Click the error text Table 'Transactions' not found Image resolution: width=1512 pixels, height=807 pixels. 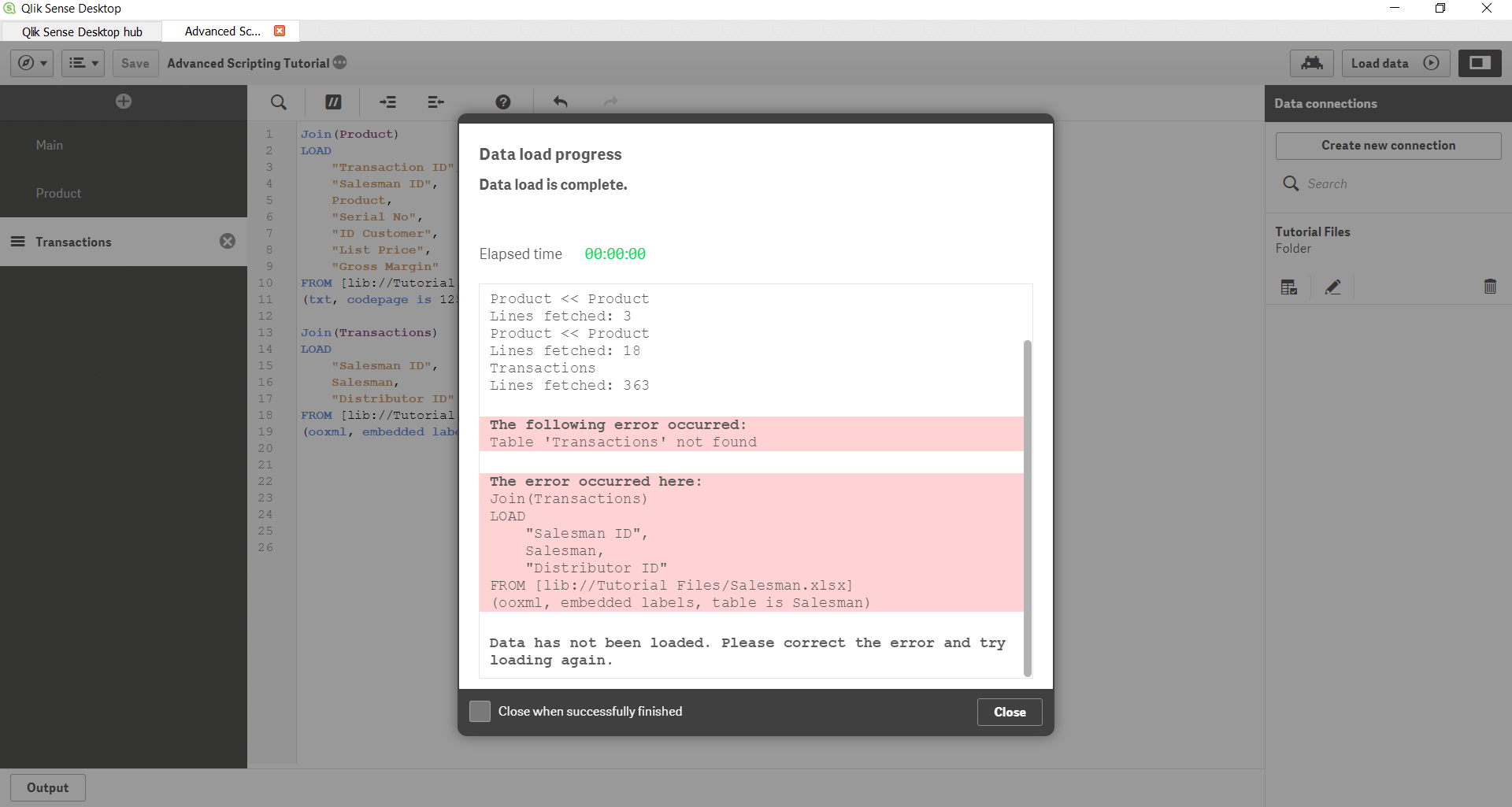623,442
